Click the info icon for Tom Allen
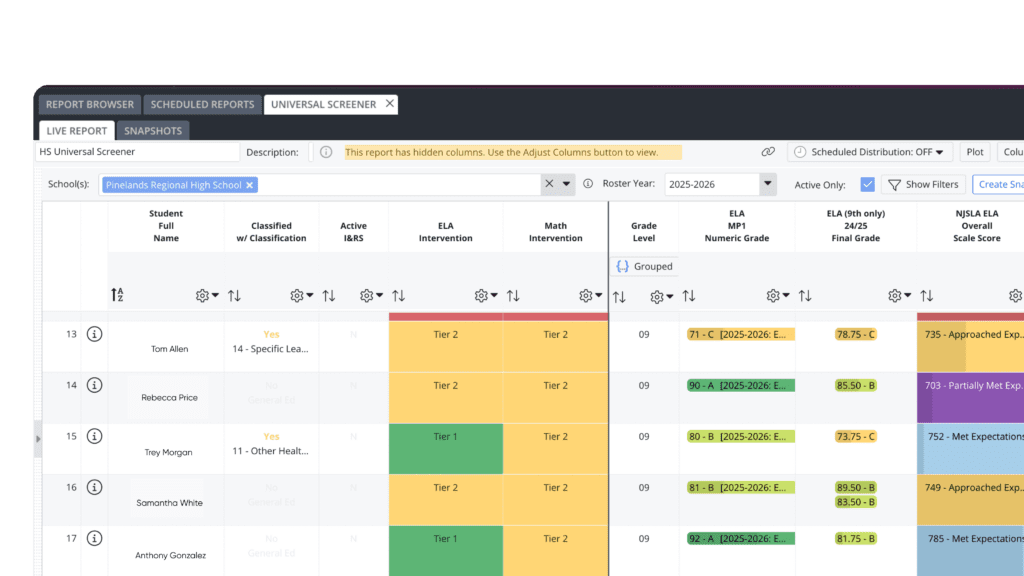This screenshot has width=1024, height=576. (x=94, y=334)
